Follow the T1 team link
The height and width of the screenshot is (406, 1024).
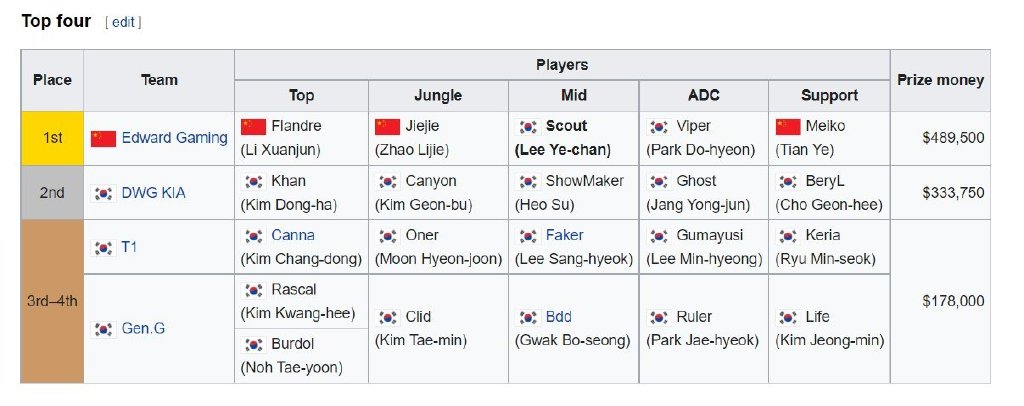(x=129, y=247)
